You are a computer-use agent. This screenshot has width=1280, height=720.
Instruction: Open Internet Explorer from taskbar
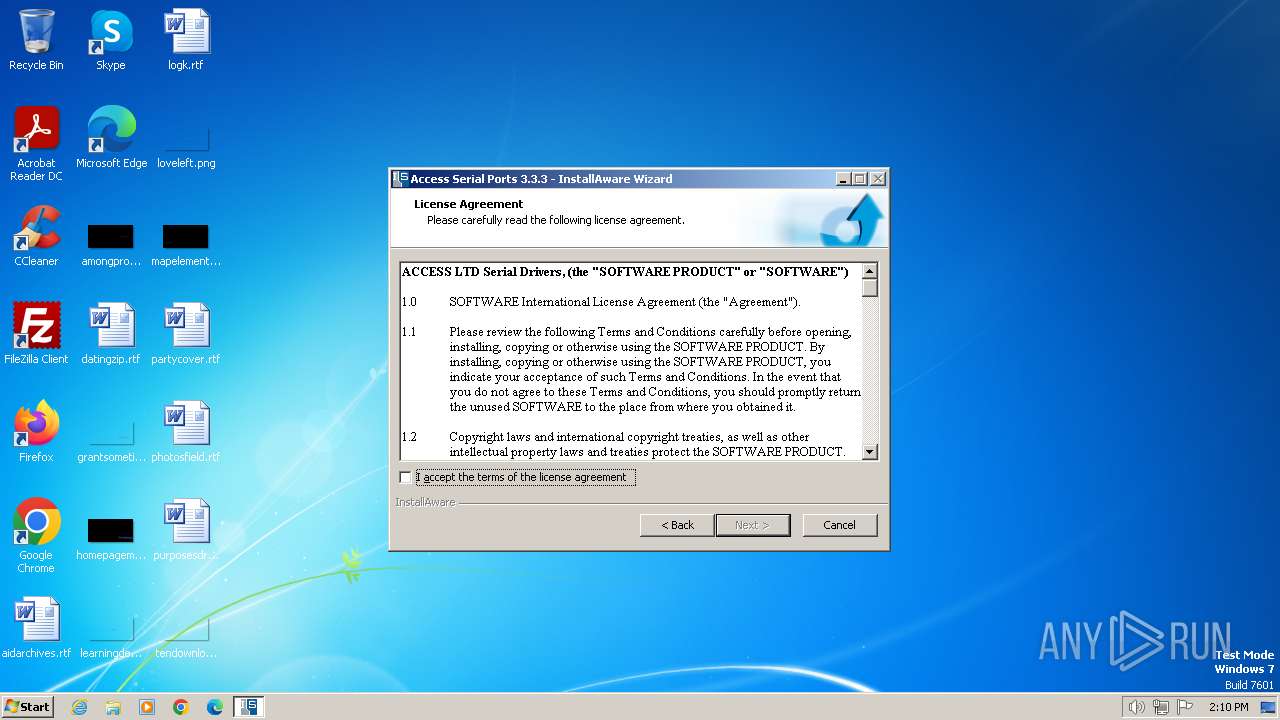[79, 707]
